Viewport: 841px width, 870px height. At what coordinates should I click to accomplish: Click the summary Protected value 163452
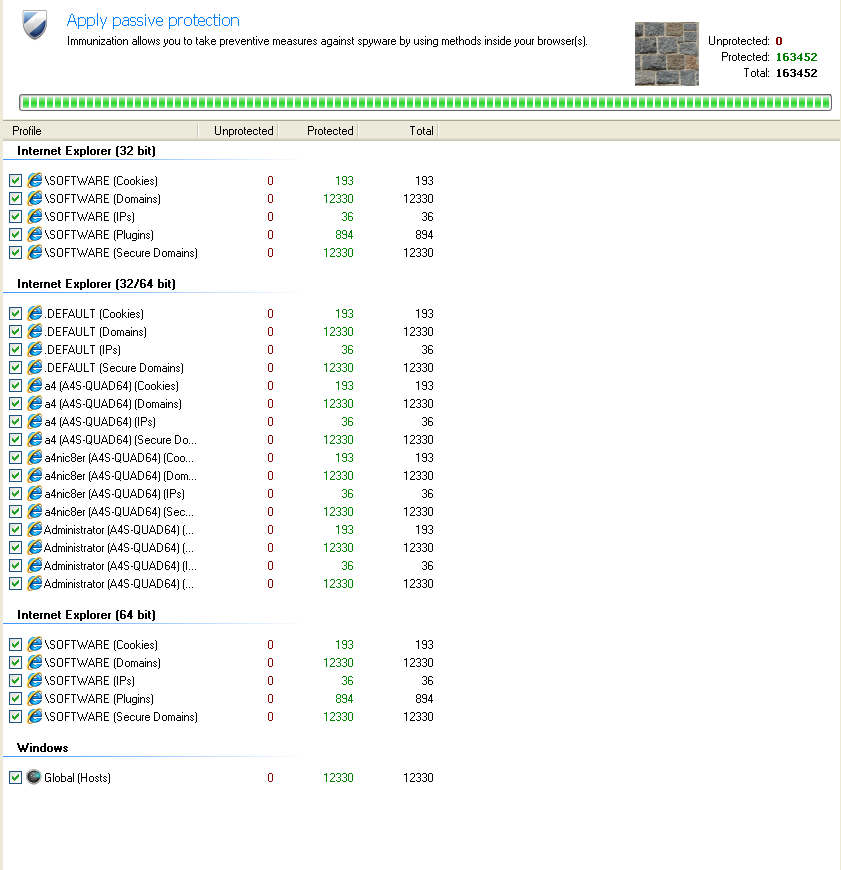click(x=796, y=57)
